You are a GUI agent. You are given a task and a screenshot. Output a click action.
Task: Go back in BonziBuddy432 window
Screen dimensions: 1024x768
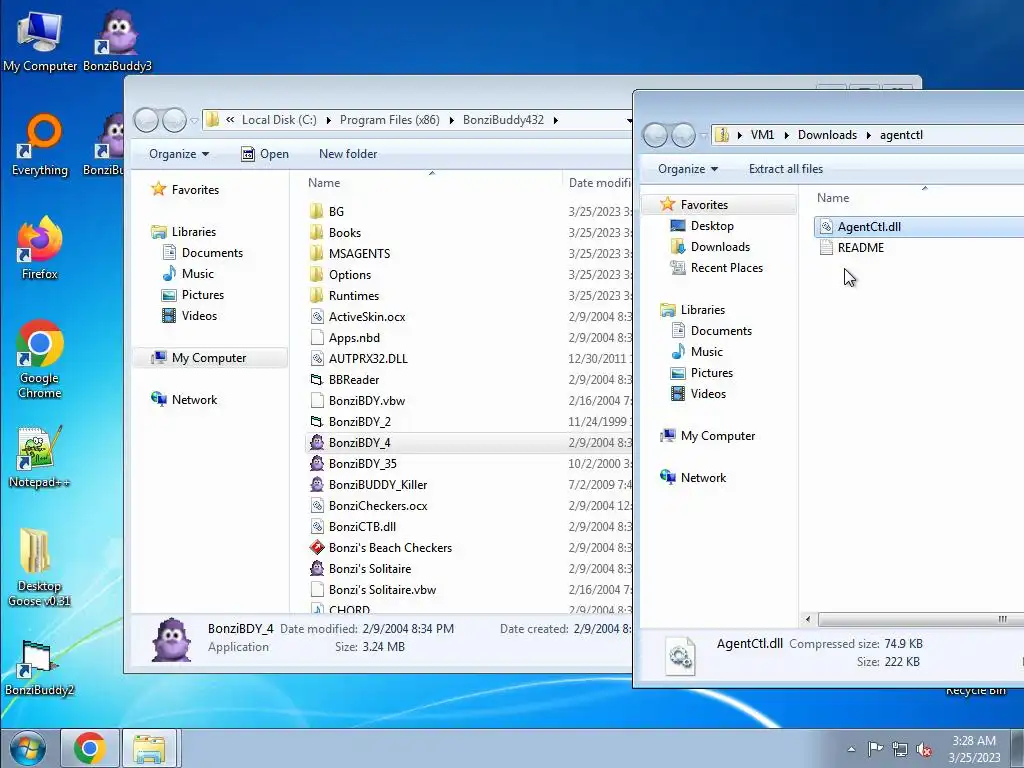[x=147, y=120]
